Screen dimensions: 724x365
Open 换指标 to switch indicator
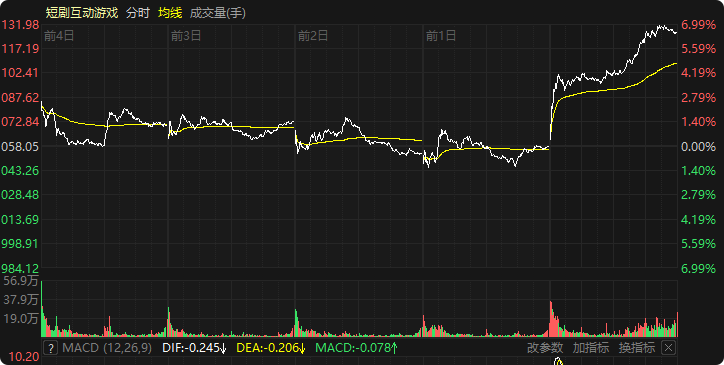click(637, 347)
